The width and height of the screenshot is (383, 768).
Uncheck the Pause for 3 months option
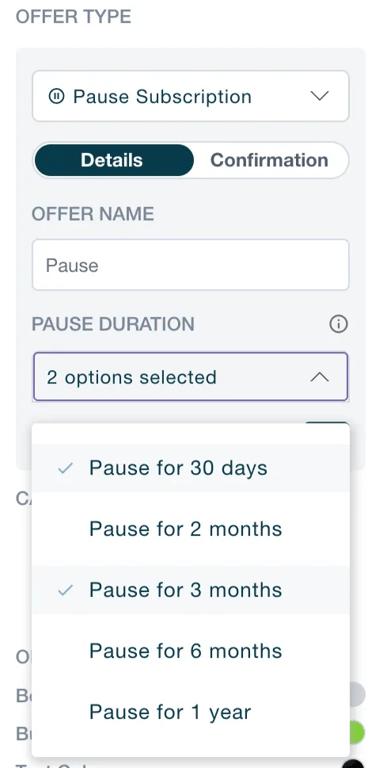[191, 590]
